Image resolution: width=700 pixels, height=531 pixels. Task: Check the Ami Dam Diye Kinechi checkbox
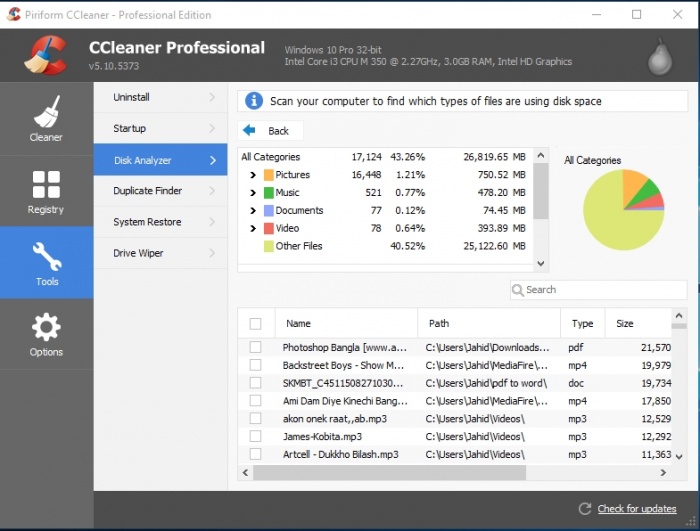255,401
